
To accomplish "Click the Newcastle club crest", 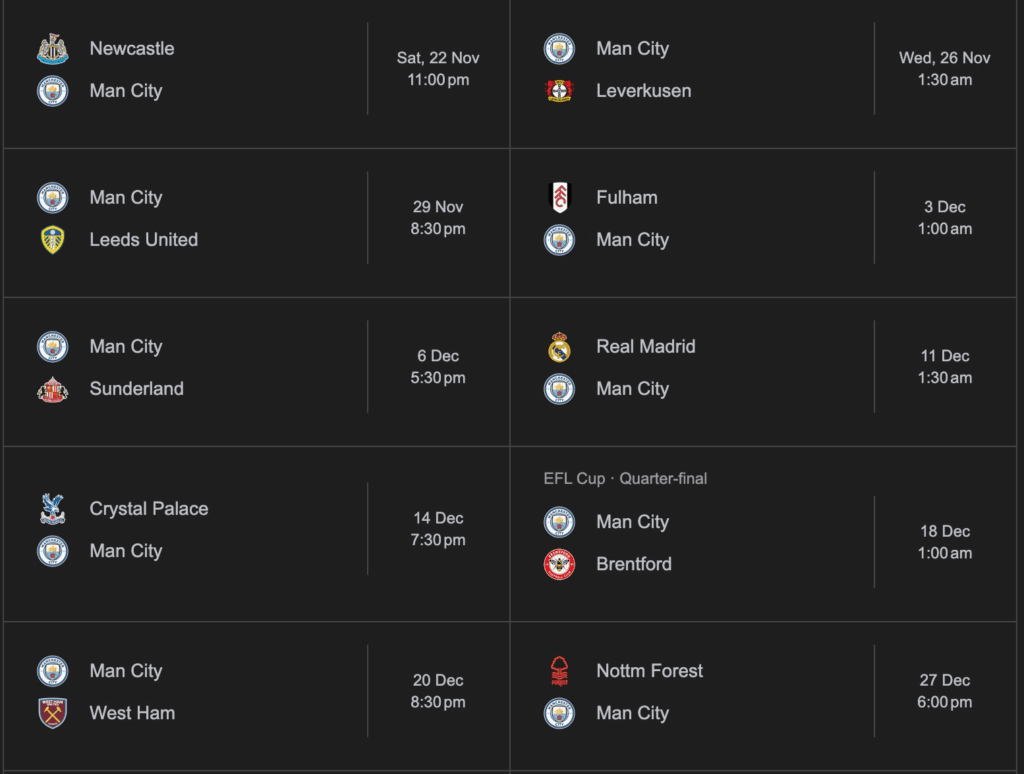I will (x=52, y=48).
